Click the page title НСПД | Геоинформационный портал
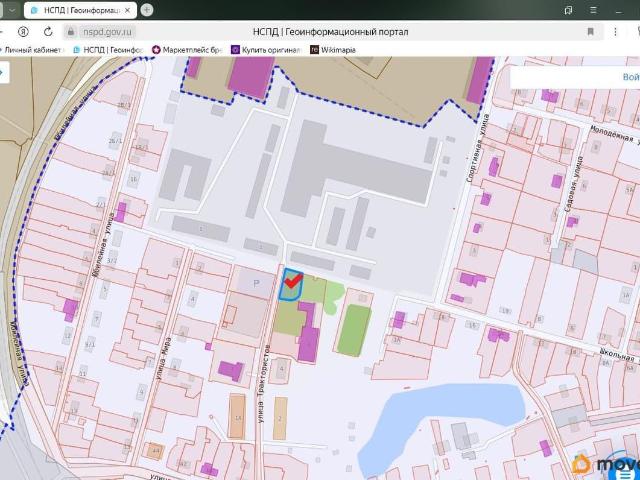 [330, 32]
